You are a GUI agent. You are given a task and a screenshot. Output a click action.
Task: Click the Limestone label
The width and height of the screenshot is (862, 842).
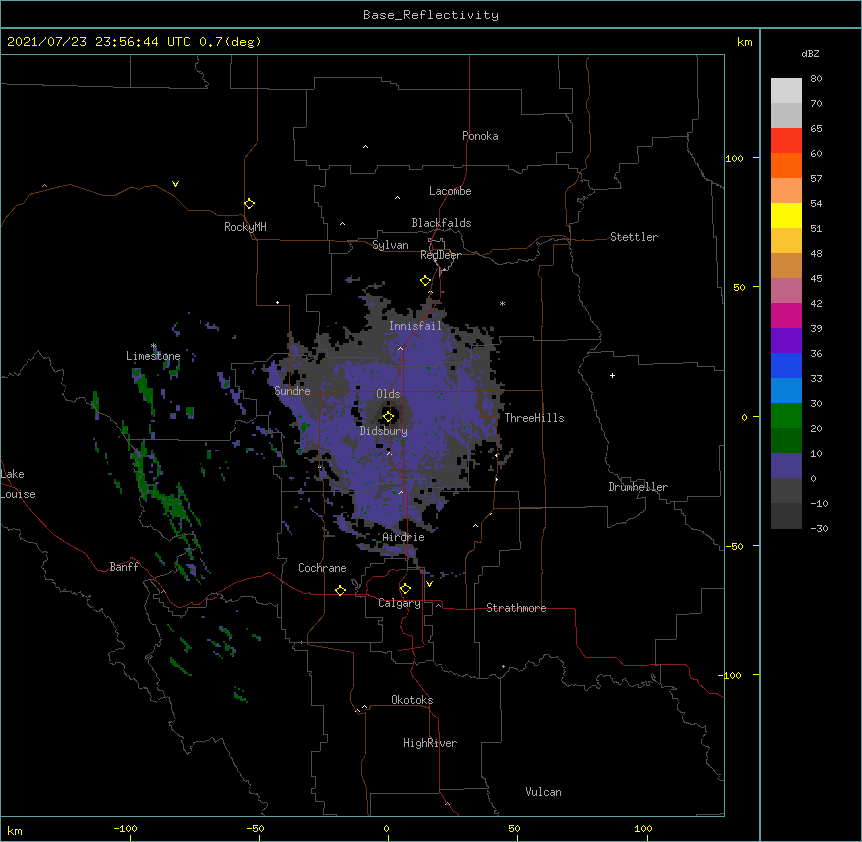(153, 356)
